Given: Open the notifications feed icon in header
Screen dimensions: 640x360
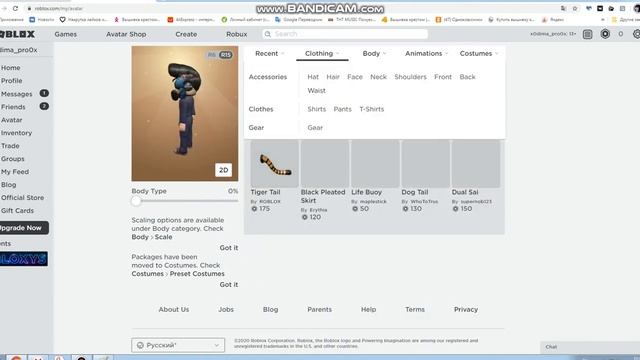Looking at the screenshot, I should click(x=587, y=34).
